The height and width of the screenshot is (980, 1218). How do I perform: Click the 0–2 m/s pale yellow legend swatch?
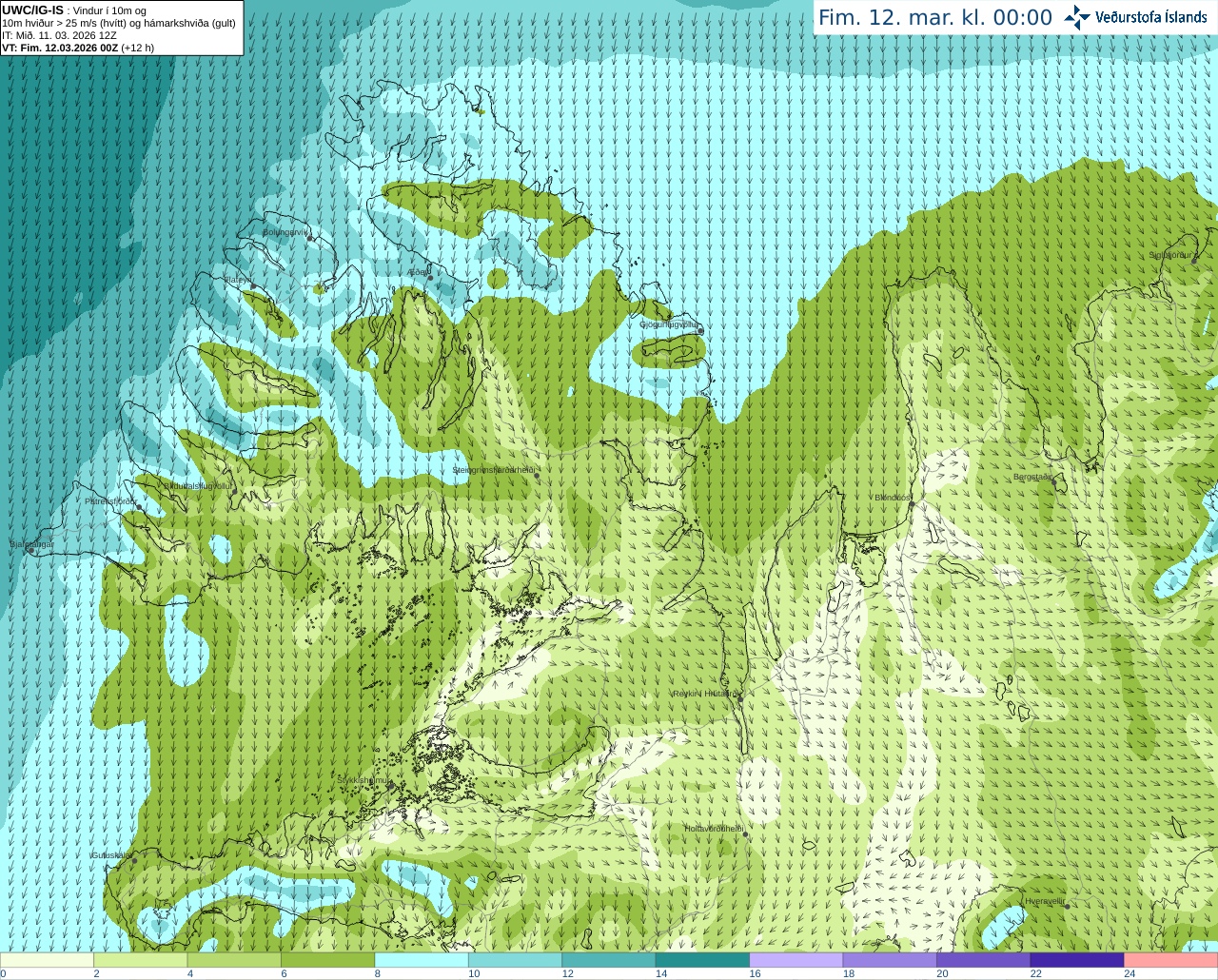[x=47, y=960]
